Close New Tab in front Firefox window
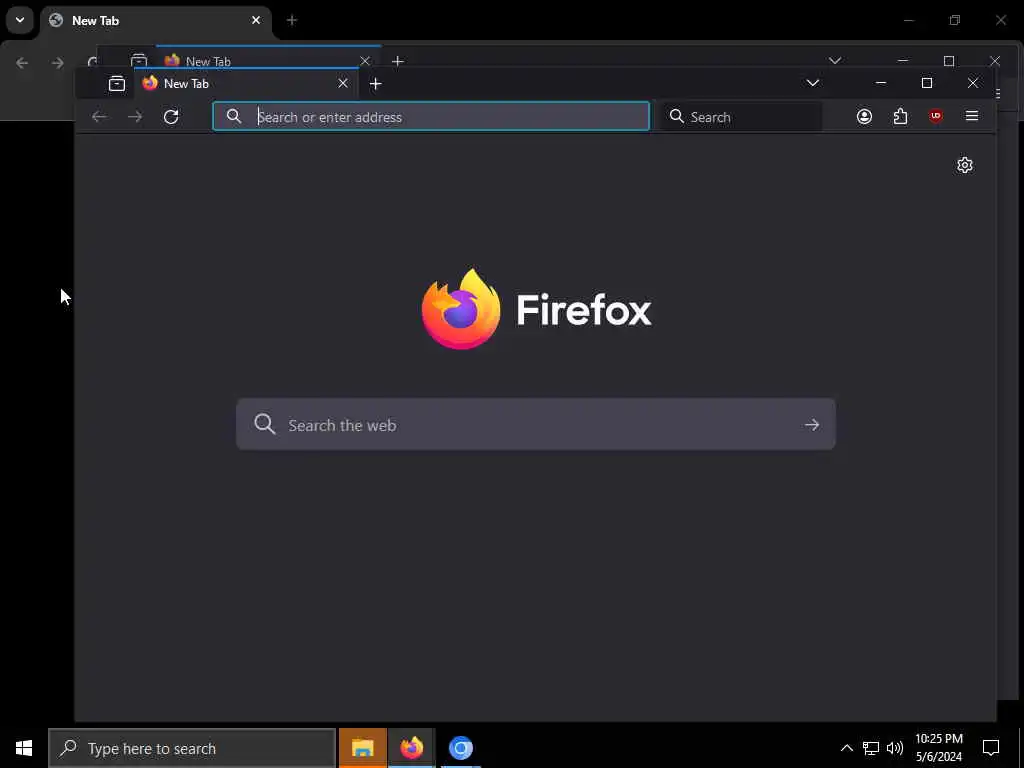The image size is (1024, 768). coord(343,83)
